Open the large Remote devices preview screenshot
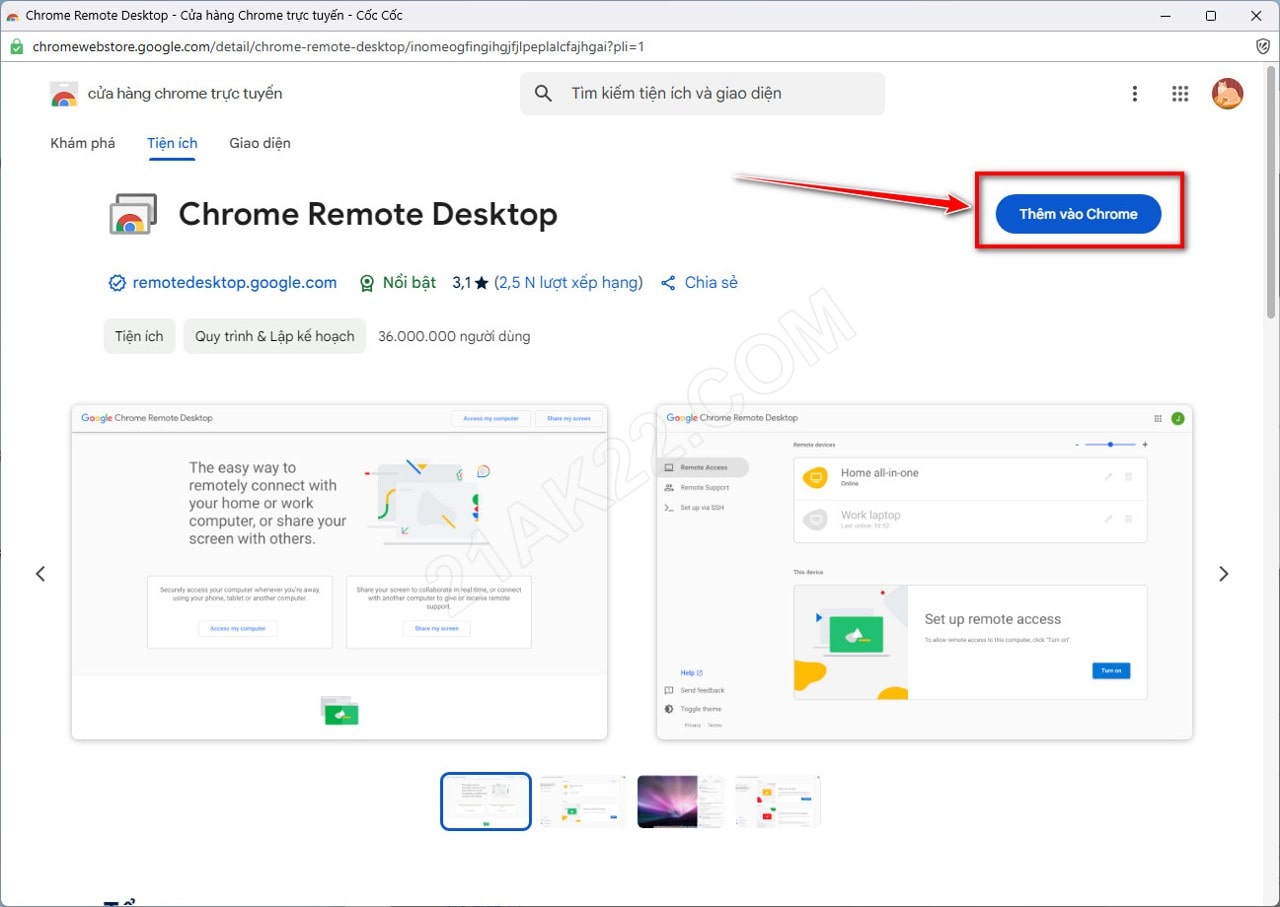1280x907 pixels. coord(924,572)
